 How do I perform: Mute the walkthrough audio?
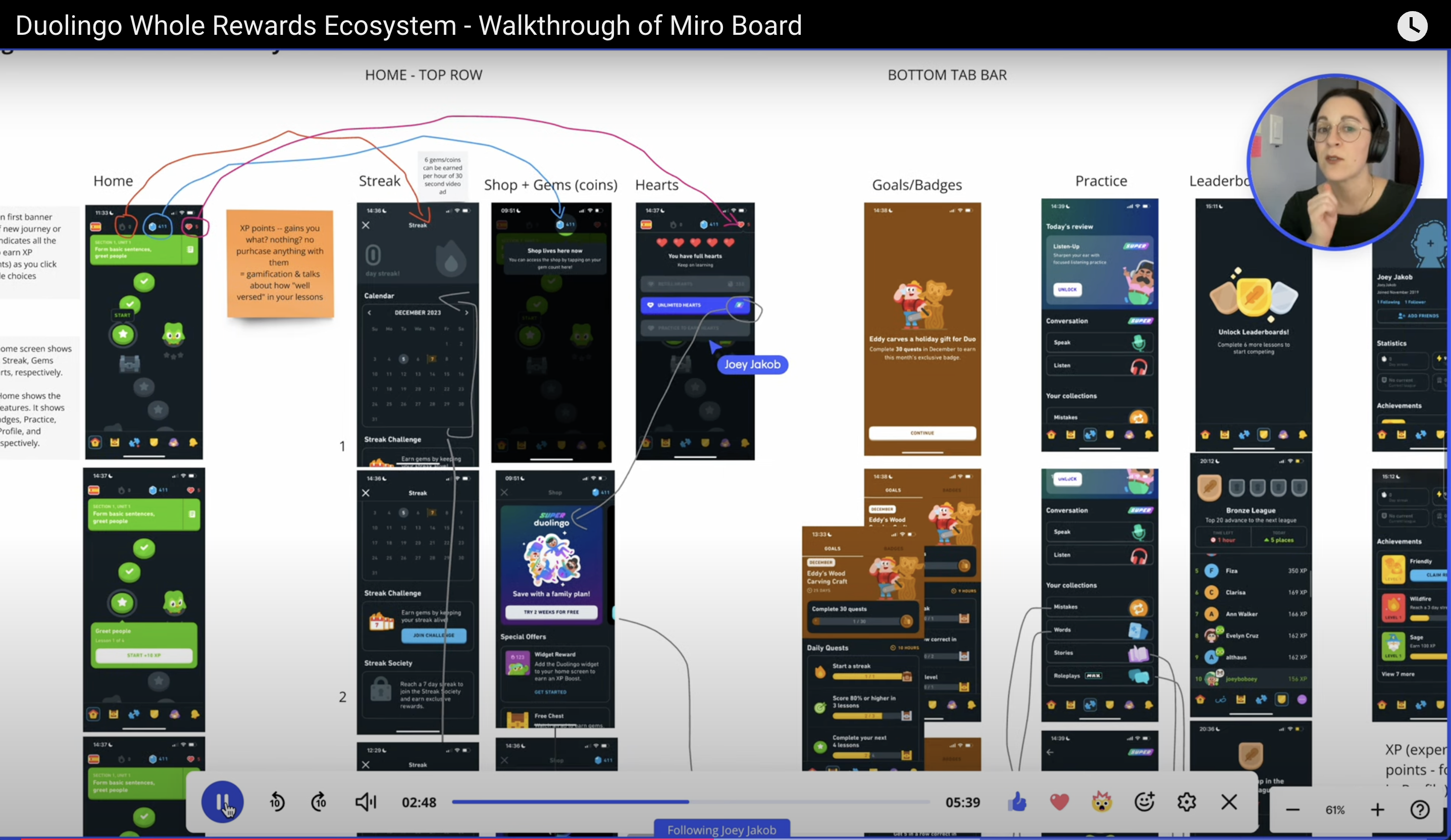pyautogui.click(x=365, y=802)
